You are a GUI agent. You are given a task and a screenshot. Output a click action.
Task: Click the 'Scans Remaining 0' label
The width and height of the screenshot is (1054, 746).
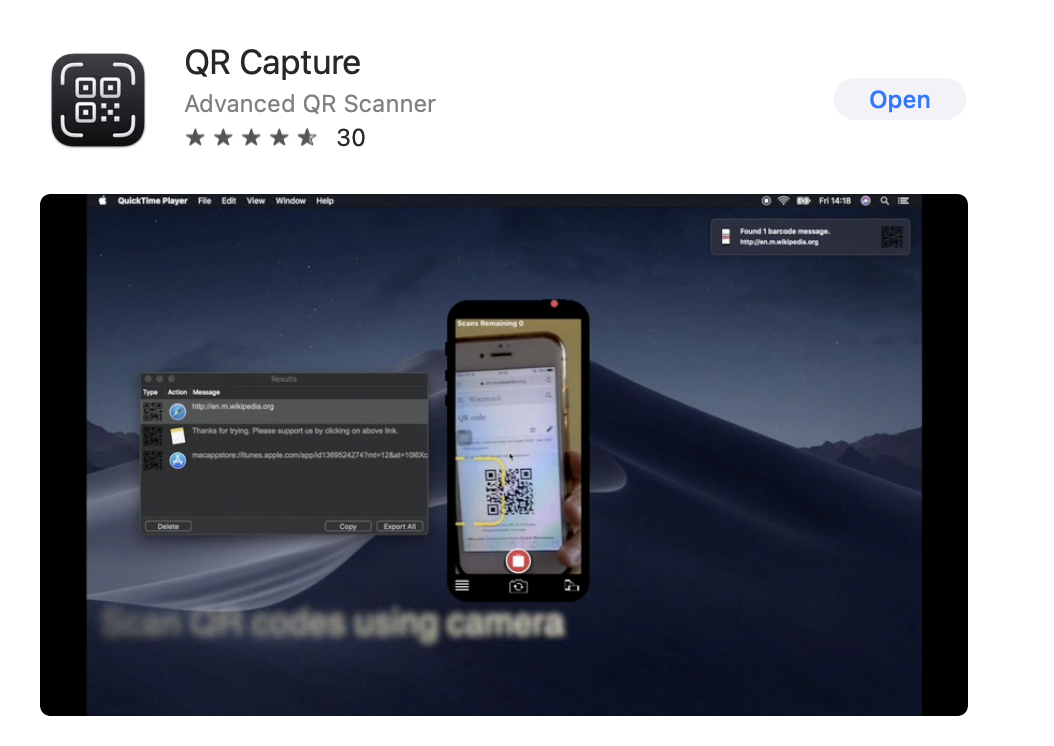click(x=490, y=323)
